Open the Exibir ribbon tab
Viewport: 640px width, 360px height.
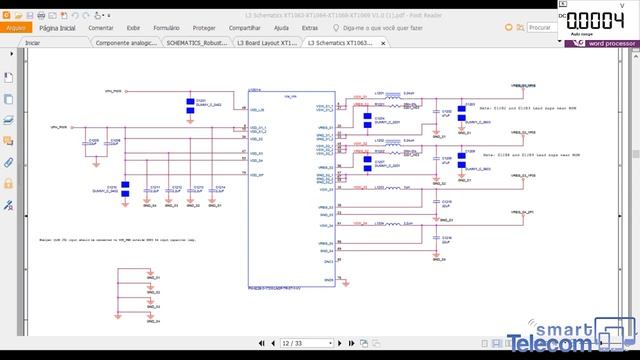pyautogui.click(x=133, y=28)
